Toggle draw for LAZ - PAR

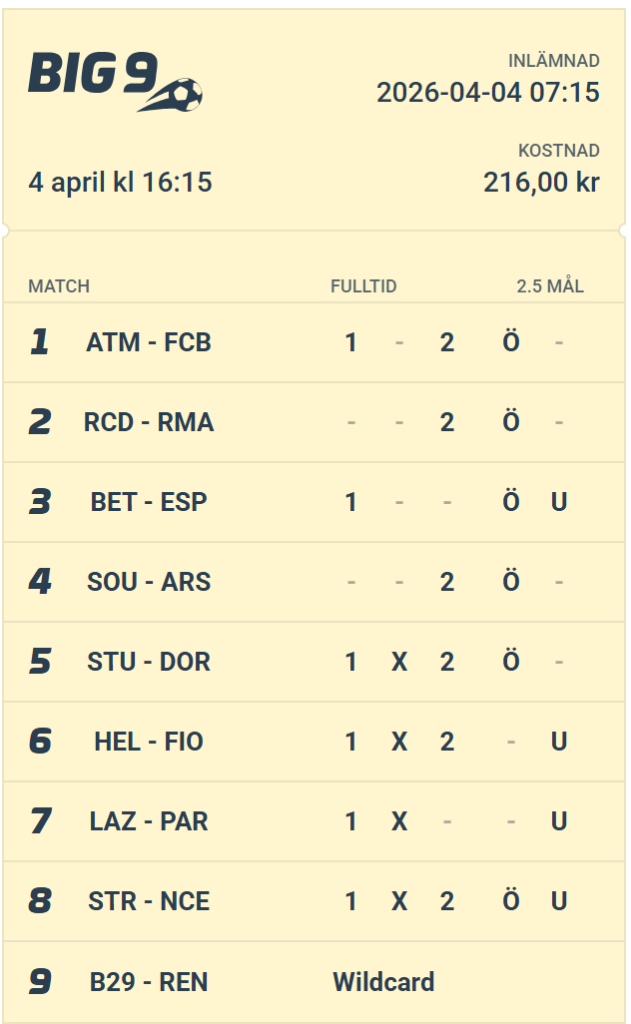click(x=399, y=822)
